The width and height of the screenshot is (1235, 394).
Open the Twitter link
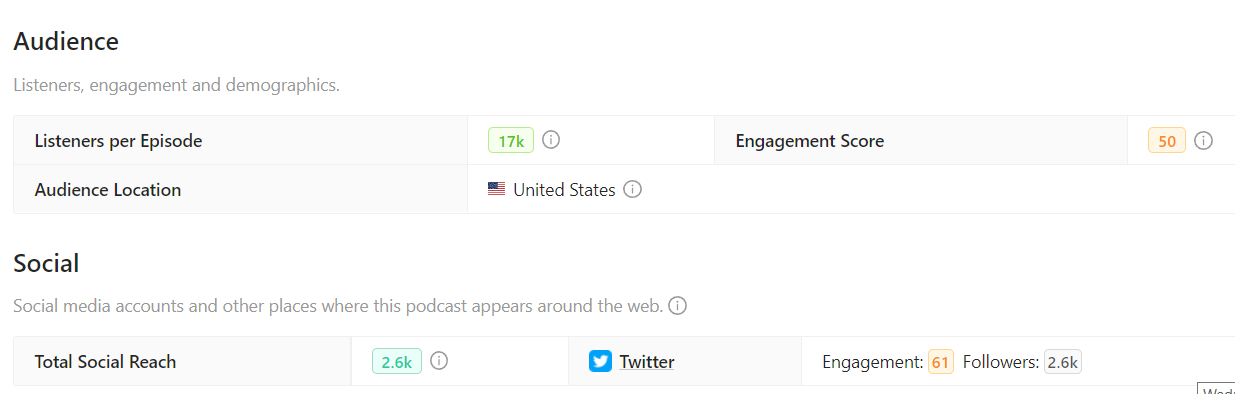(x=647, y=362)
